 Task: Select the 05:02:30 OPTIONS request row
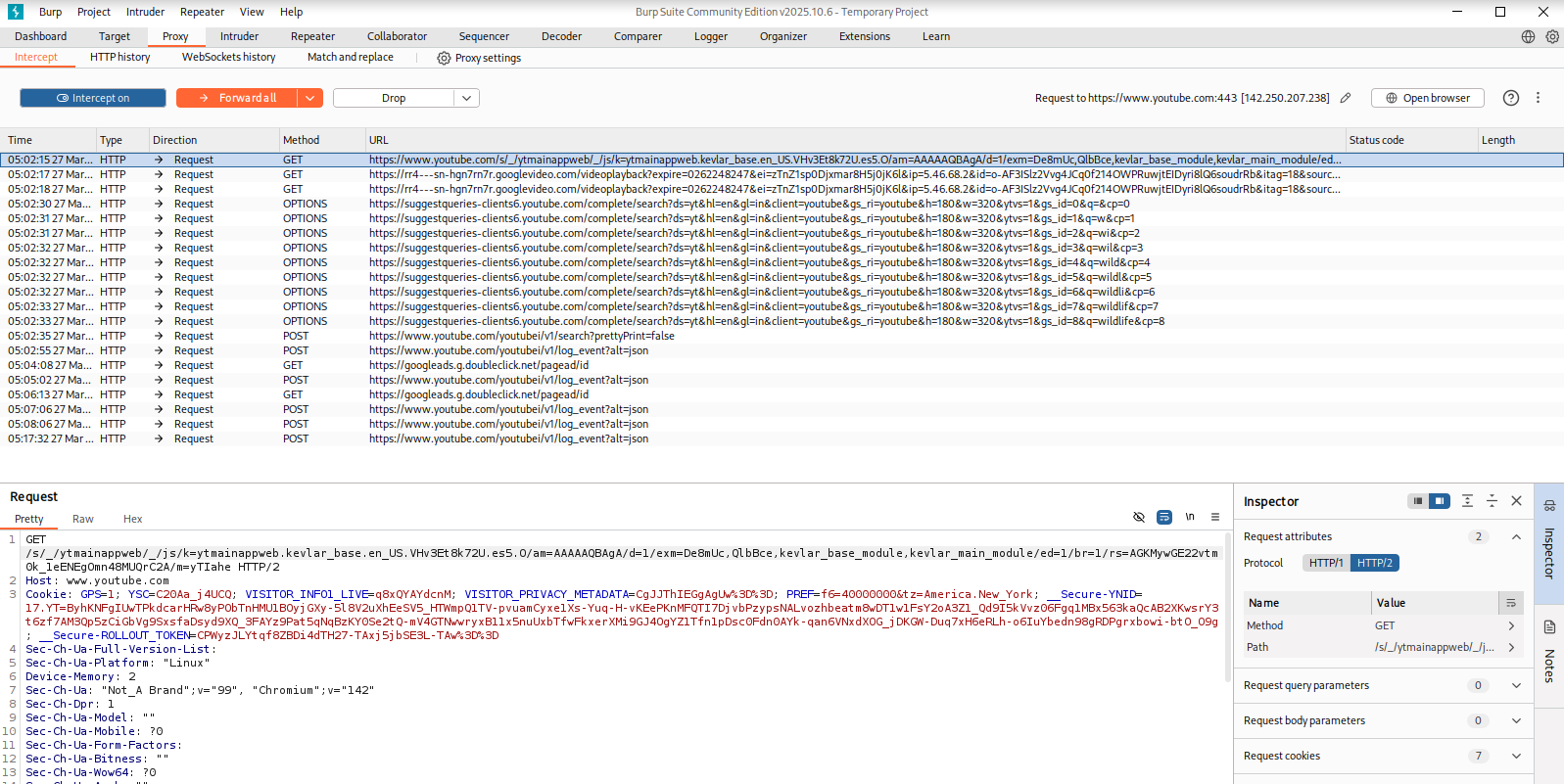(782, 204)
